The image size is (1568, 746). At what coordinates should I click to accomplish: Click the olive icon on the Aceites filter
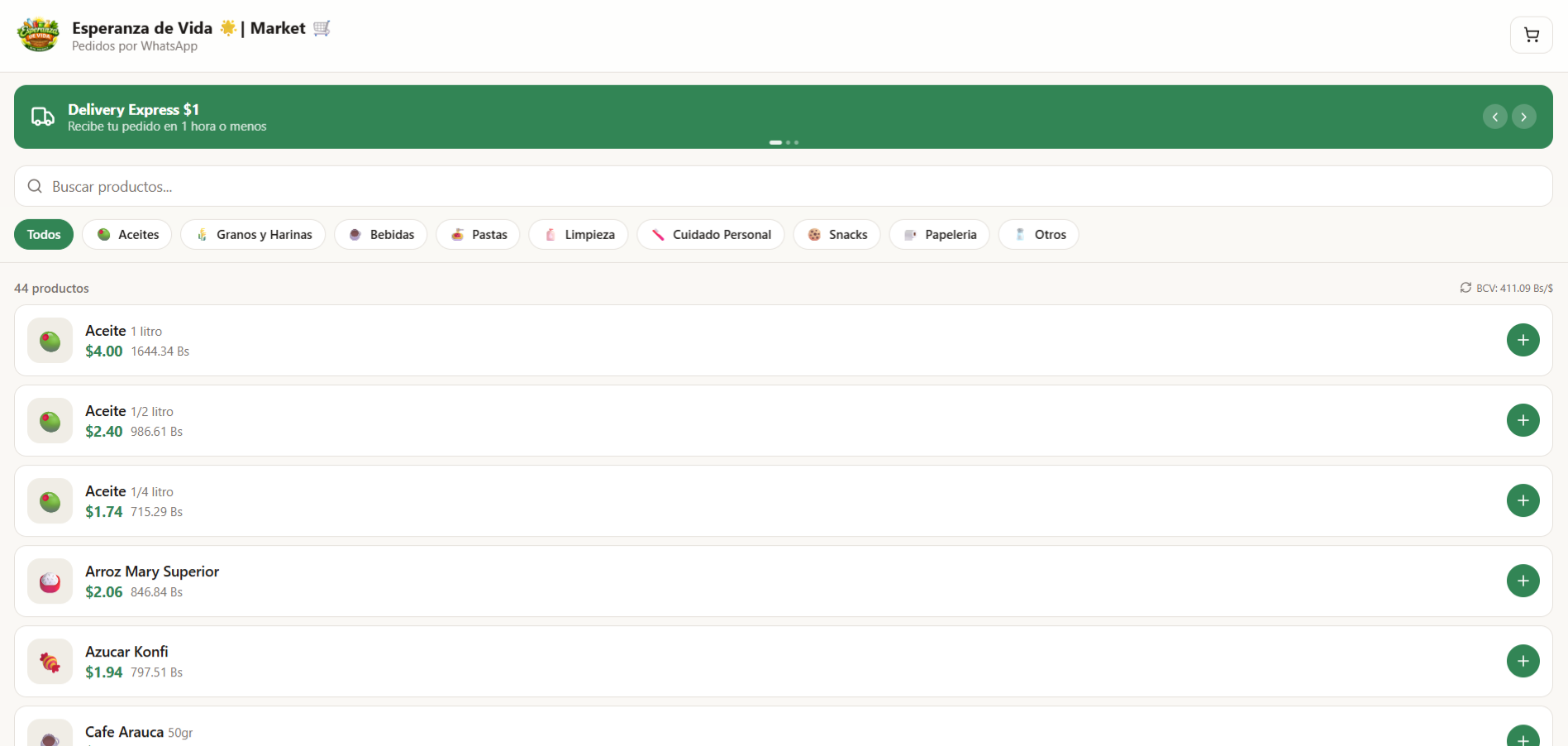coord(103,234)
